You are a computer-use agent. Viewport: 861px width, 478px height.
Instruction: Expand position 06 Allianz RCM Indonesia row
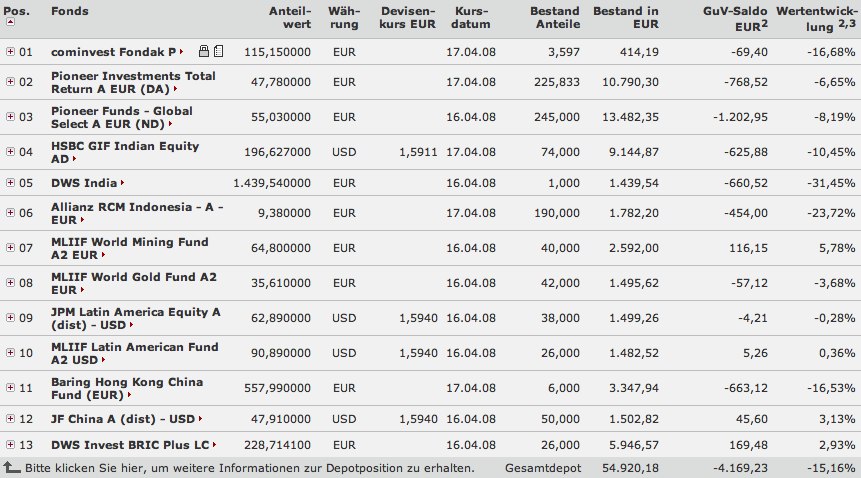(10, 213)
